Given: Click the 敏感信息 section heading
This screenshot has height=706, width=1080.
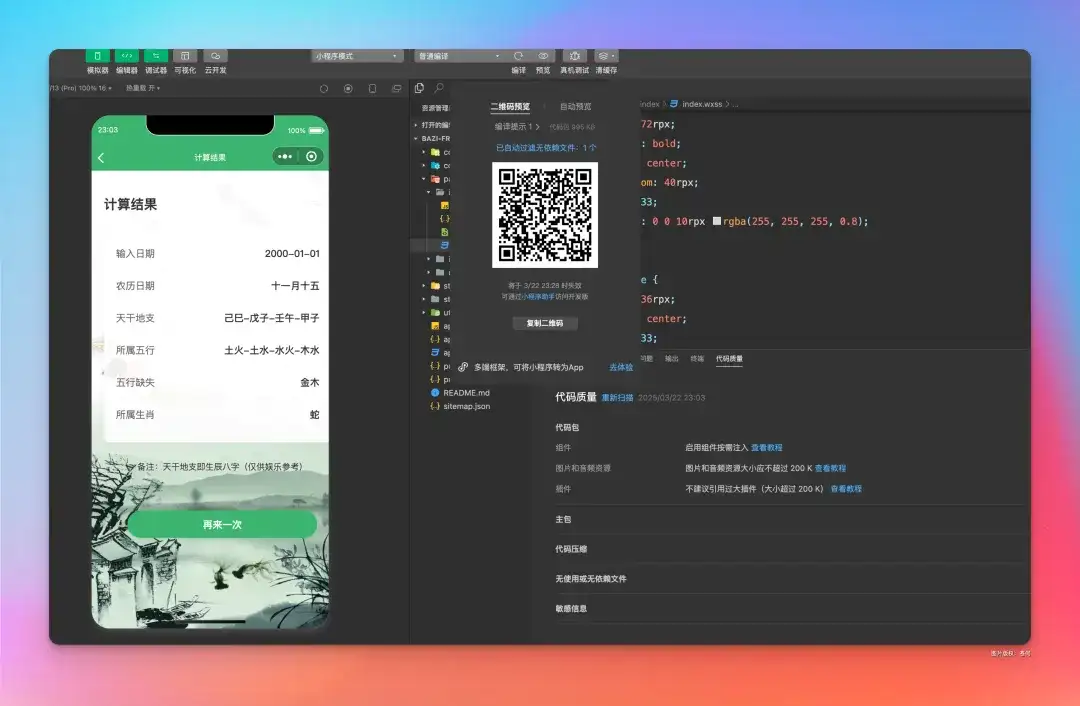Looking at the screenshot, I should [571, 608].
